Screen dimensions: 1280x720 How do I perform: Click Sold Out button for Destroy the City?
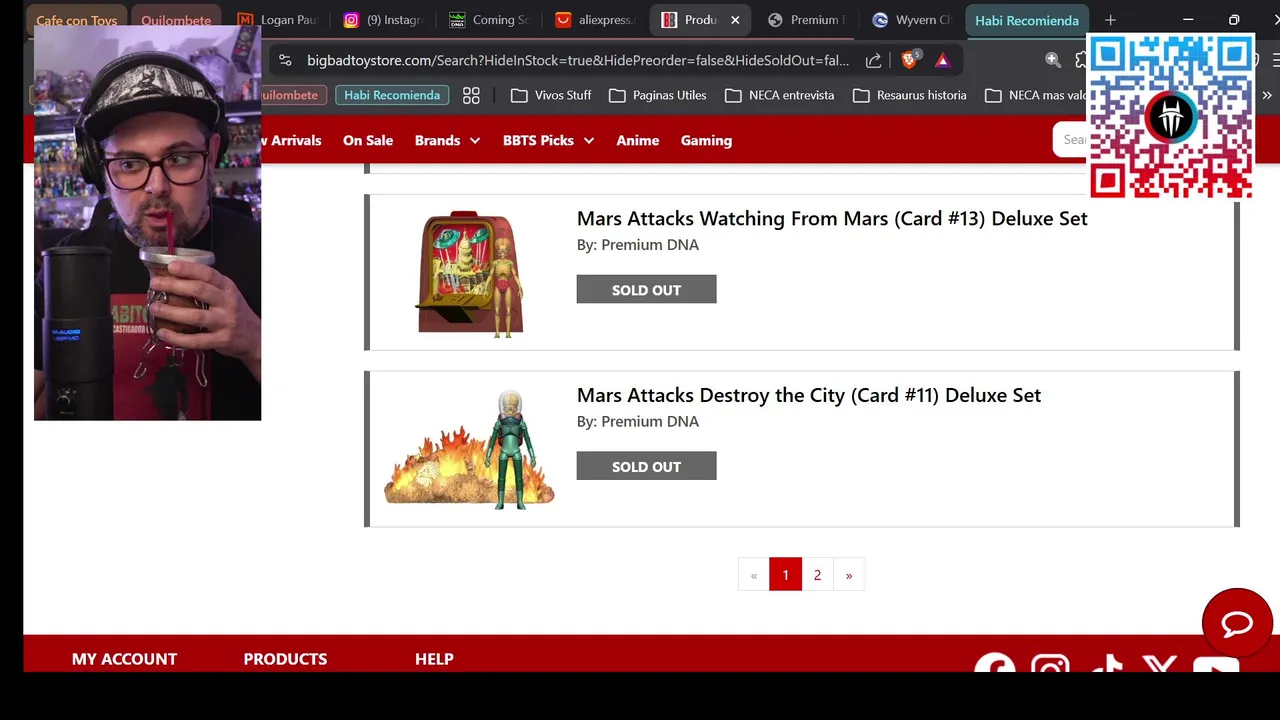[x=646, y=466]
